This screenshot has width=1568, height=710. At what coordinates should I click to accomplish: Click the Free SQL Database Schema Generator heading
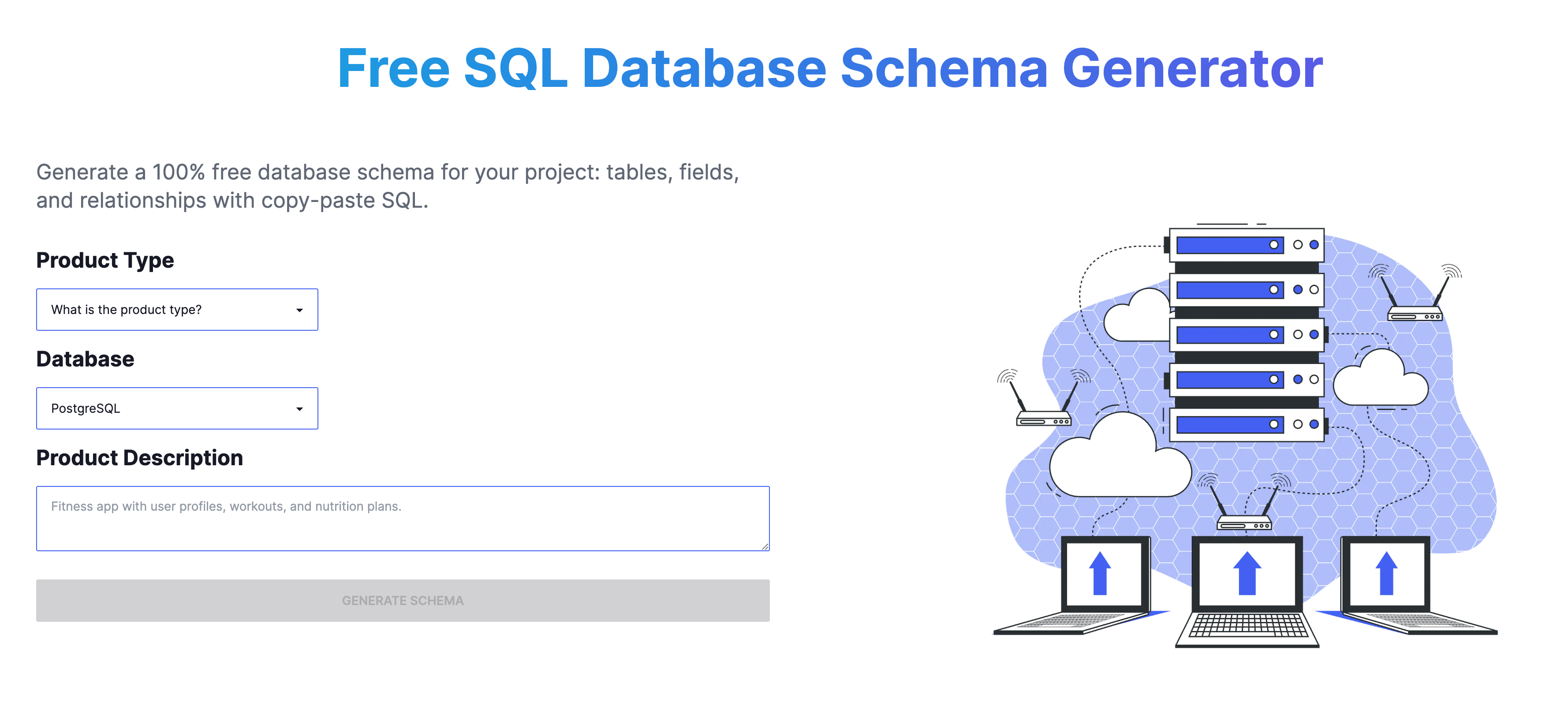[830, 68]
